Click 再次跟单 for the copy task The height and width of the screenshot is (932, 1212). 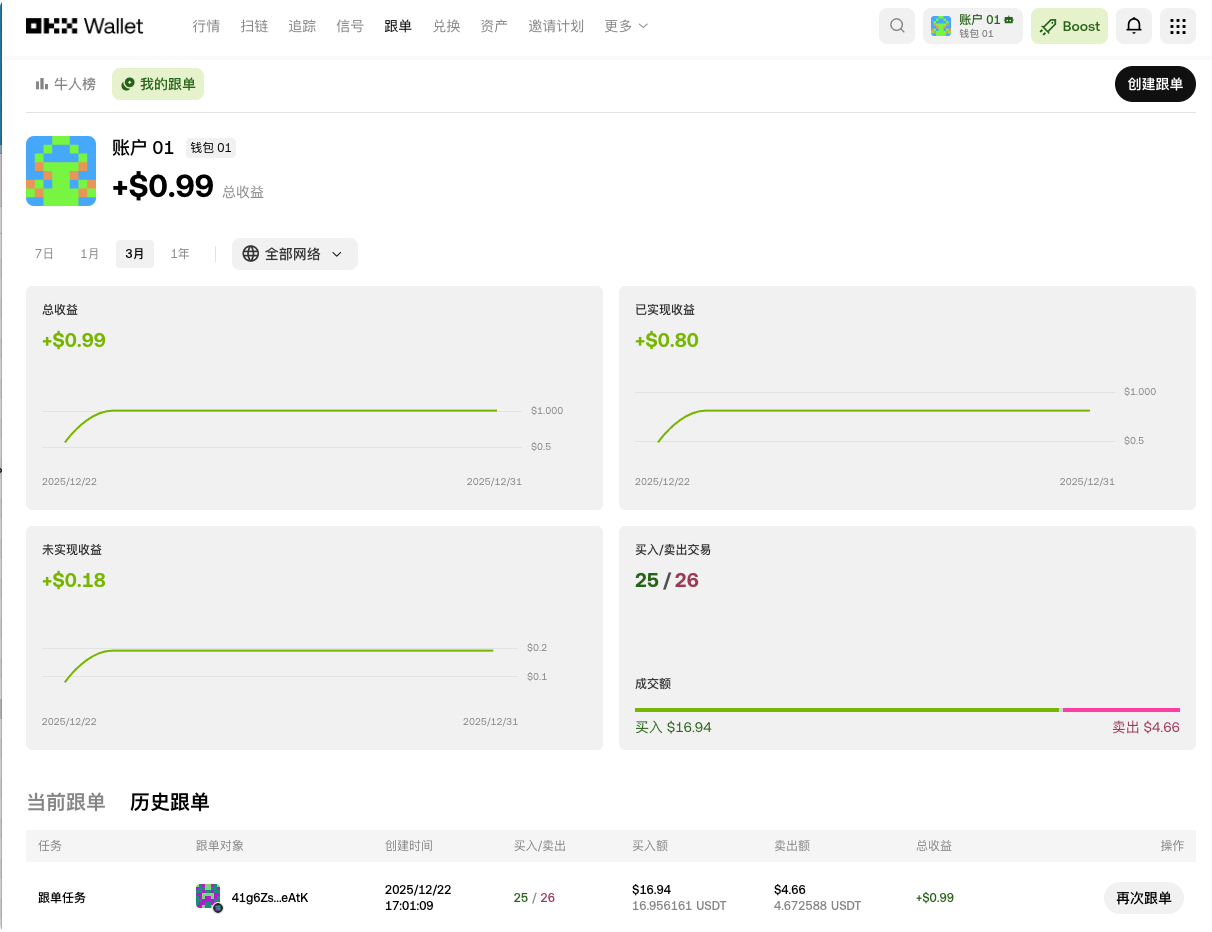1143,898
